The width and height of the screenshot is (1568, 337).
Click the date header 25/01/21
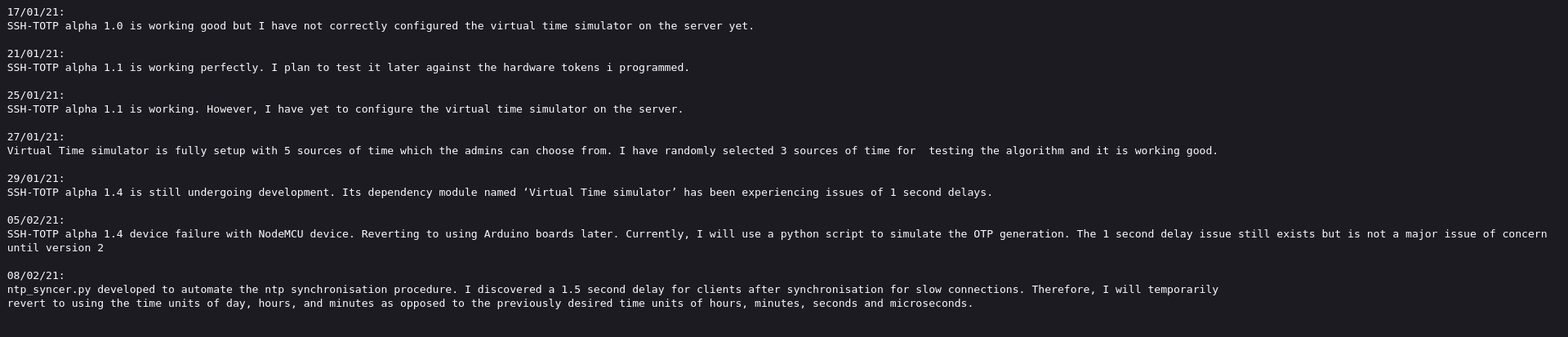click(35, 95)
